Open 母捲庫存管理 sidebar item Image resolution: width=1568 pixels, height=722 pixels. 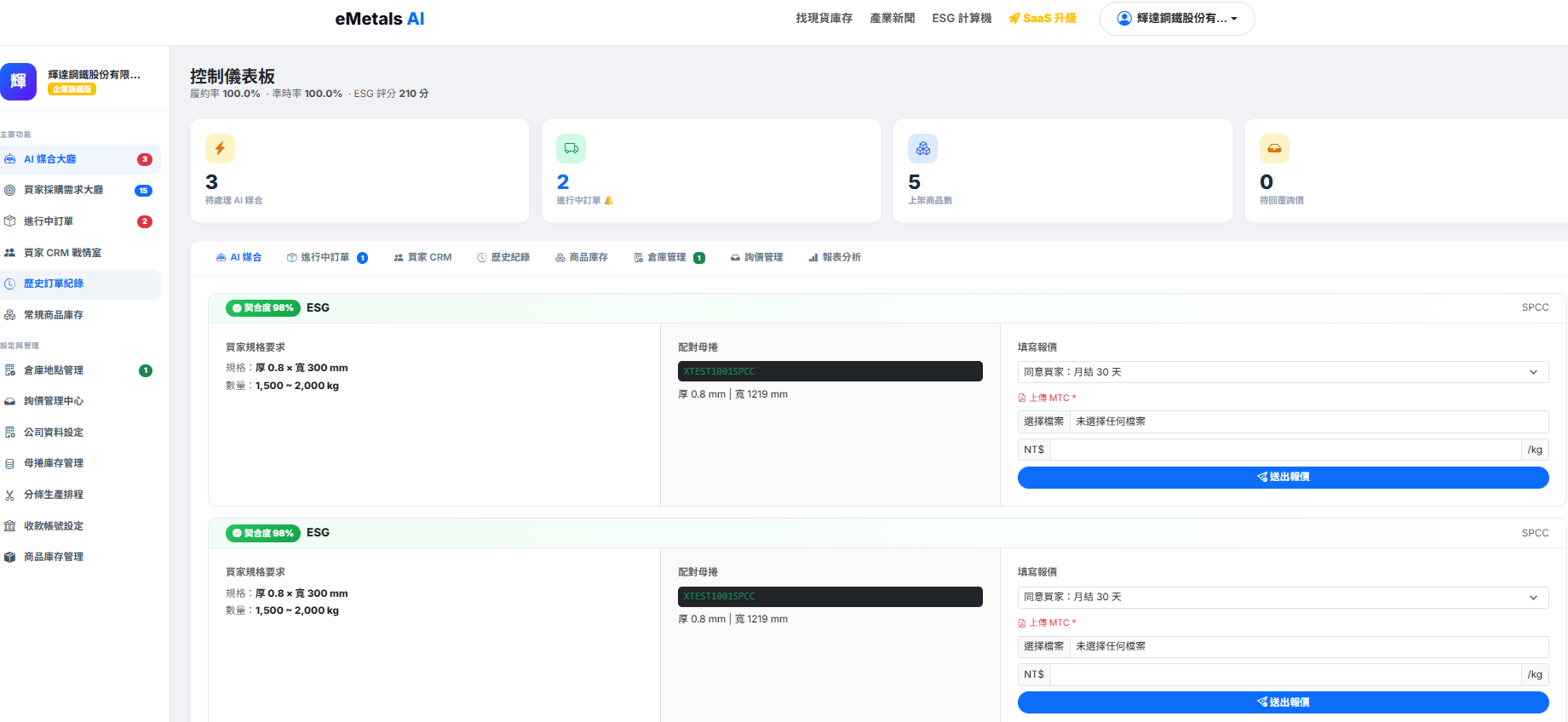point(78,463)
